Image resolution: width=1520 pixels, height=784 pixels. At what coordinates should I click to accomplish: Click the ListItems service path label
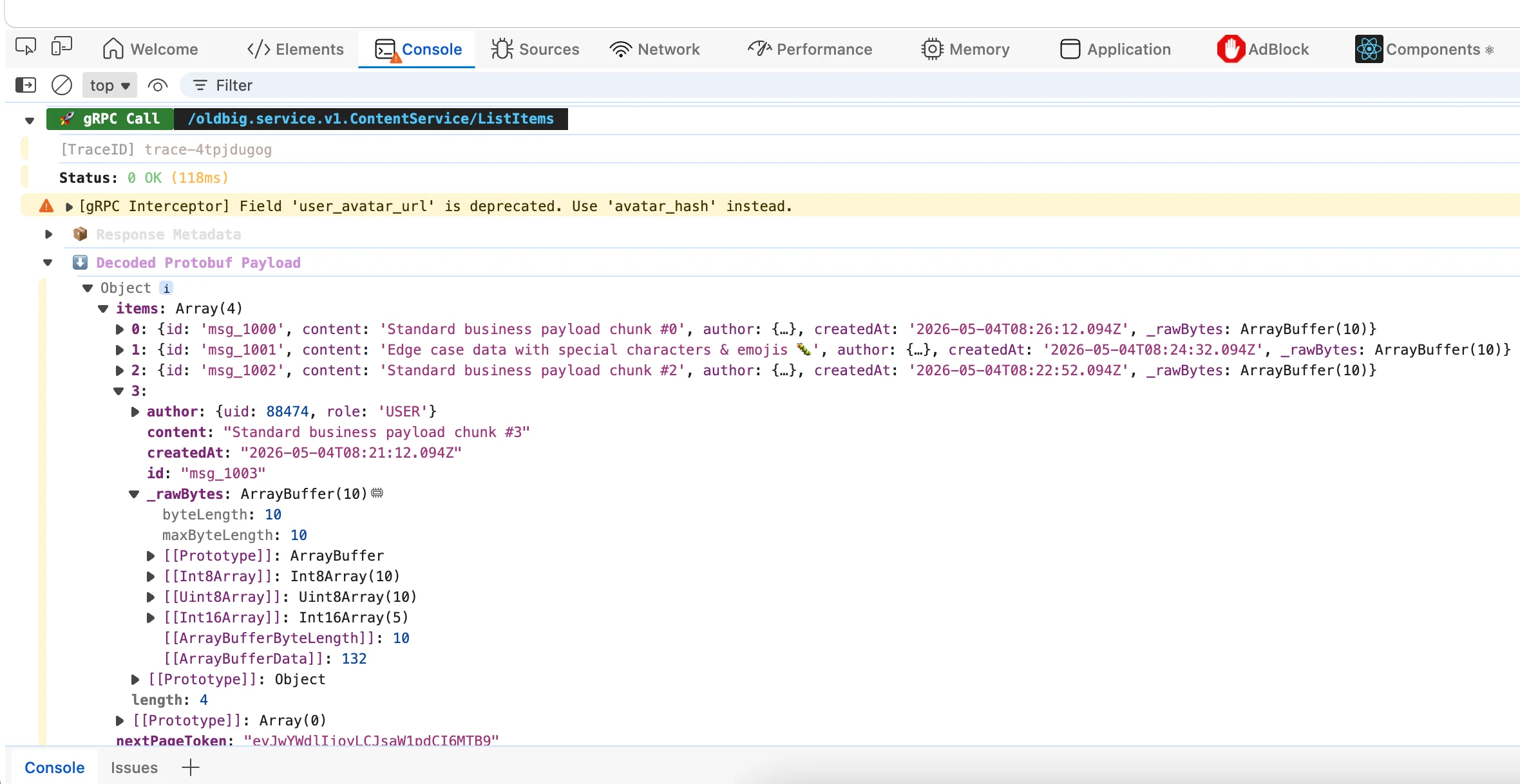click(x=371, y=119)
